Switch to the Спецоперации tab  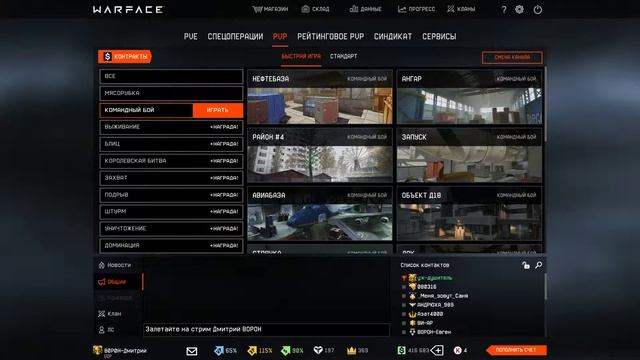(x=235, y=36)
